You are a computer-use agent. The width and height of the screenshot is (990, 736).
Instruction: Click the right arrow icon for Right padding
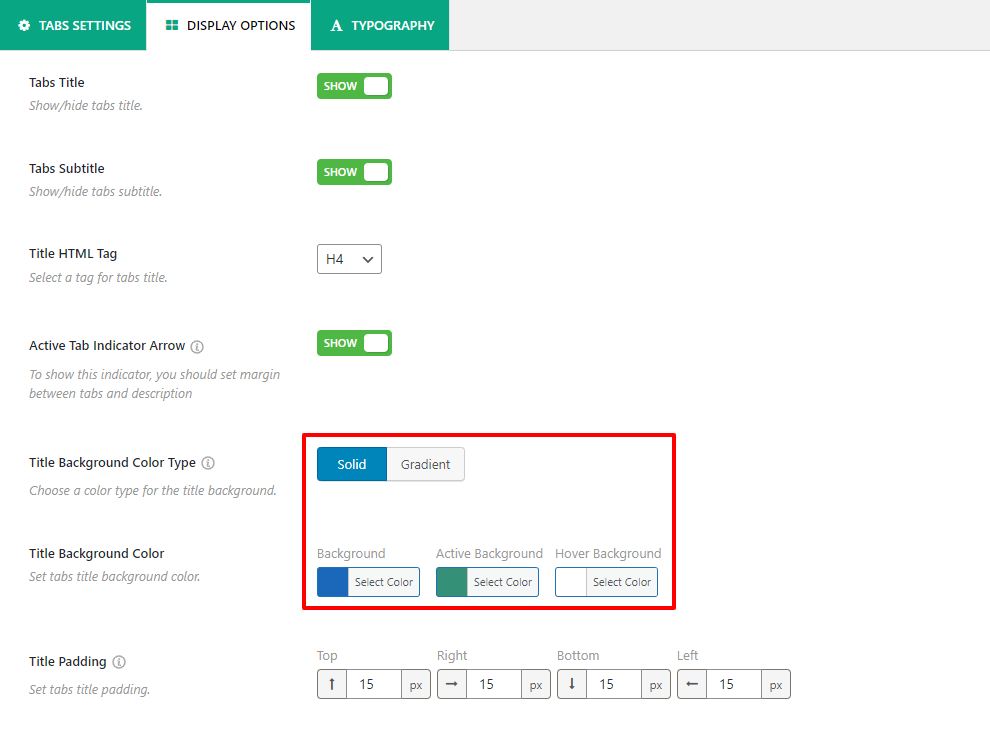coord(452,684)
